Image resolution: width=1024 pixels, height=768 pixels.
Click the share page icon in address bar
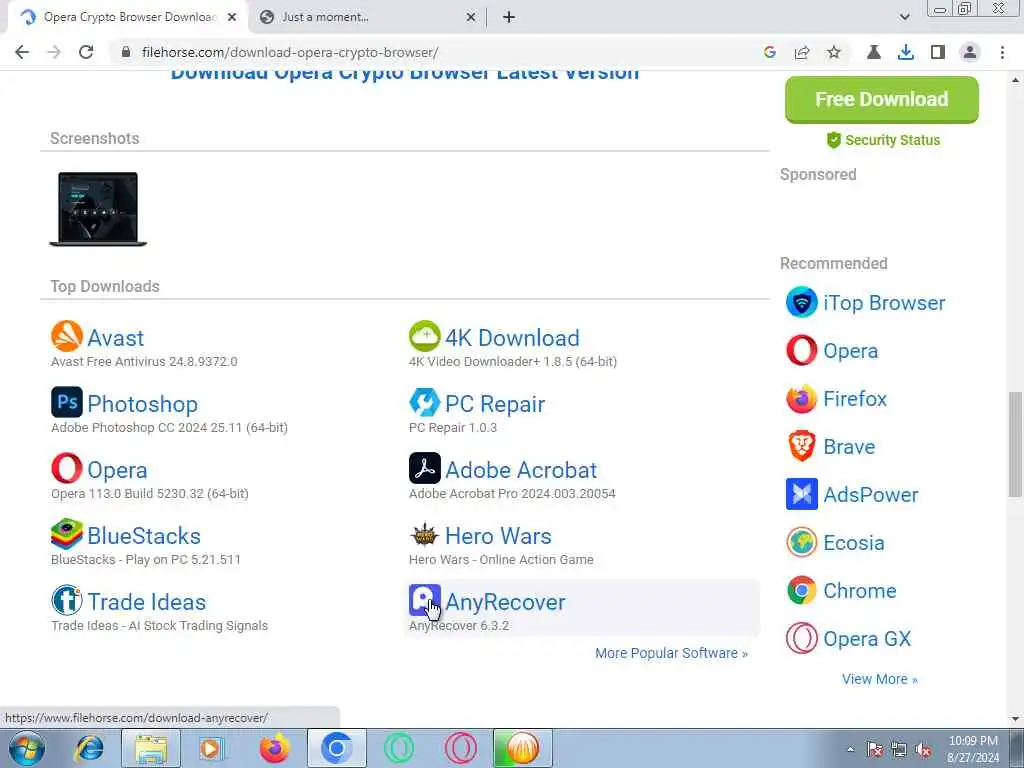click(x=802, y=52)
